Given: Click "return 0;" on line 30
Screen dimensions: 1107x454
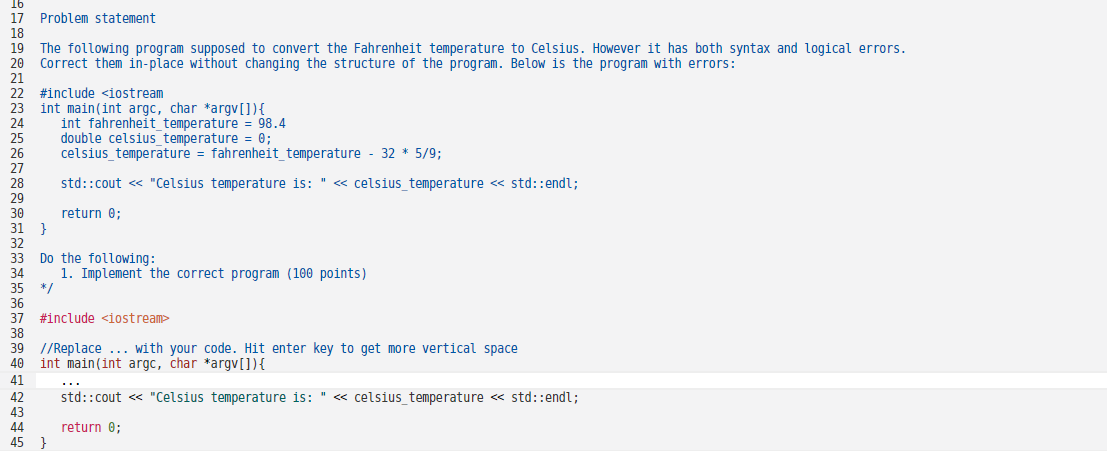Looking at the screenshot, I should [x=91, y=213].
